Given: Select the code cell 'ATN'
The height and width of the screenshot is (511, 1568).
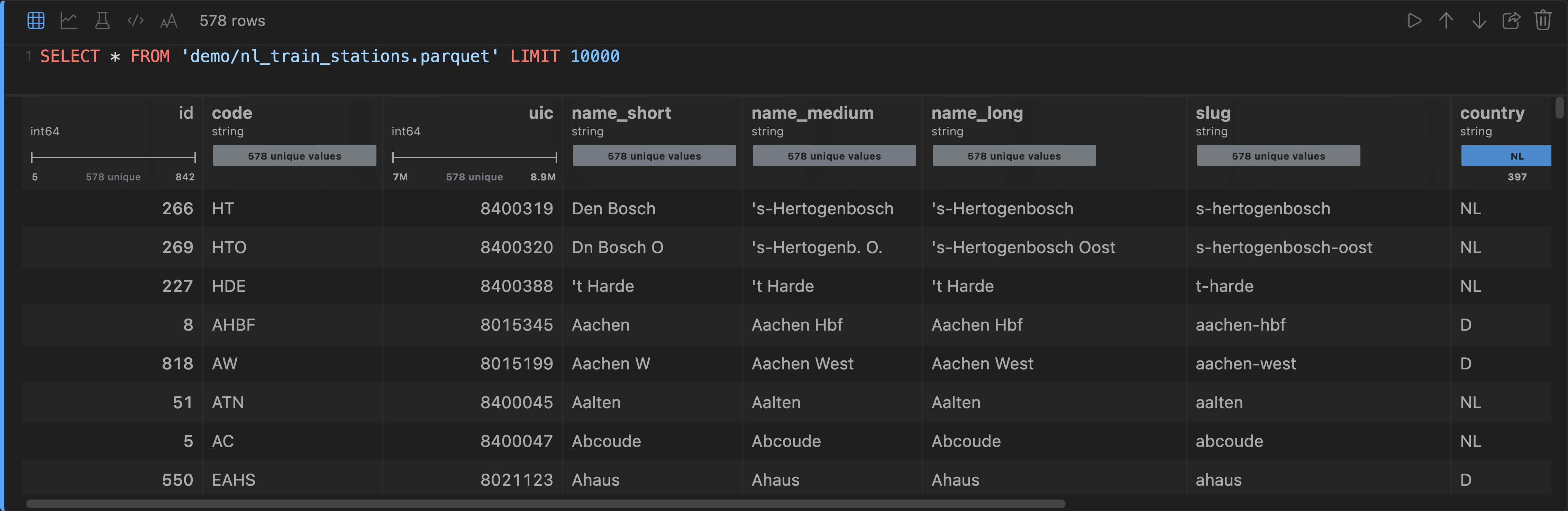Looking at the screenshot, I should point(228,403).
